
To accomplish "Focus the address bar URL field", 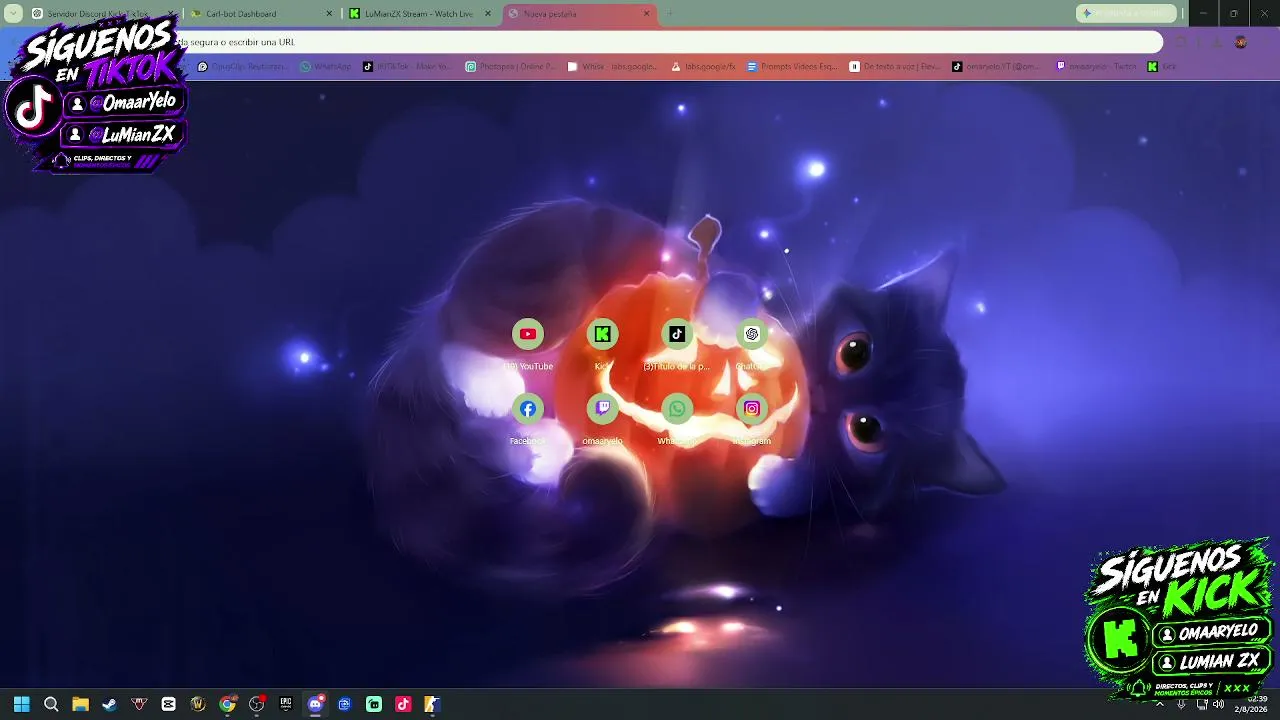I will tap(670, 42).
